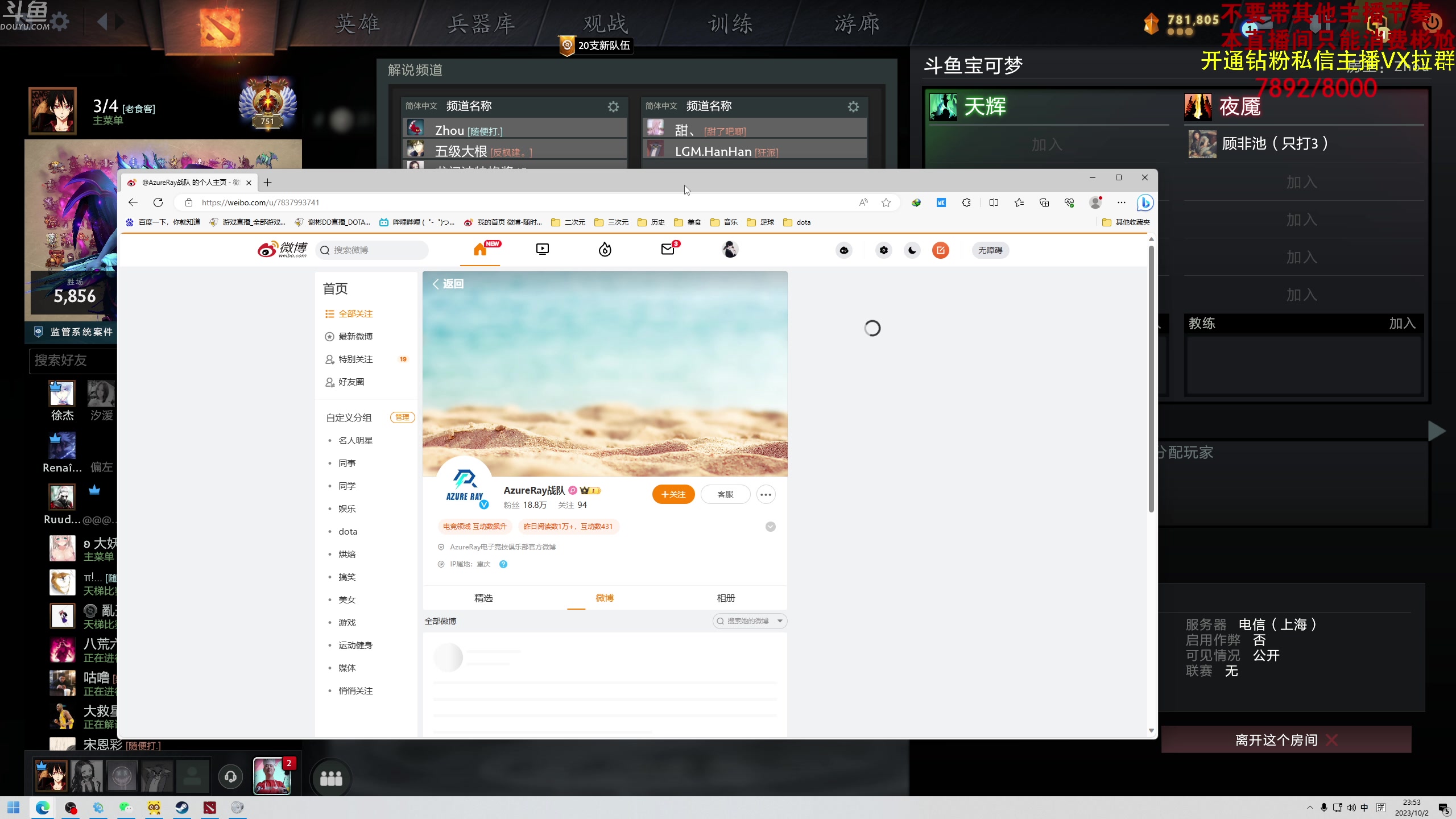Open Edge extensions puzzle icon

pos(966,202)
